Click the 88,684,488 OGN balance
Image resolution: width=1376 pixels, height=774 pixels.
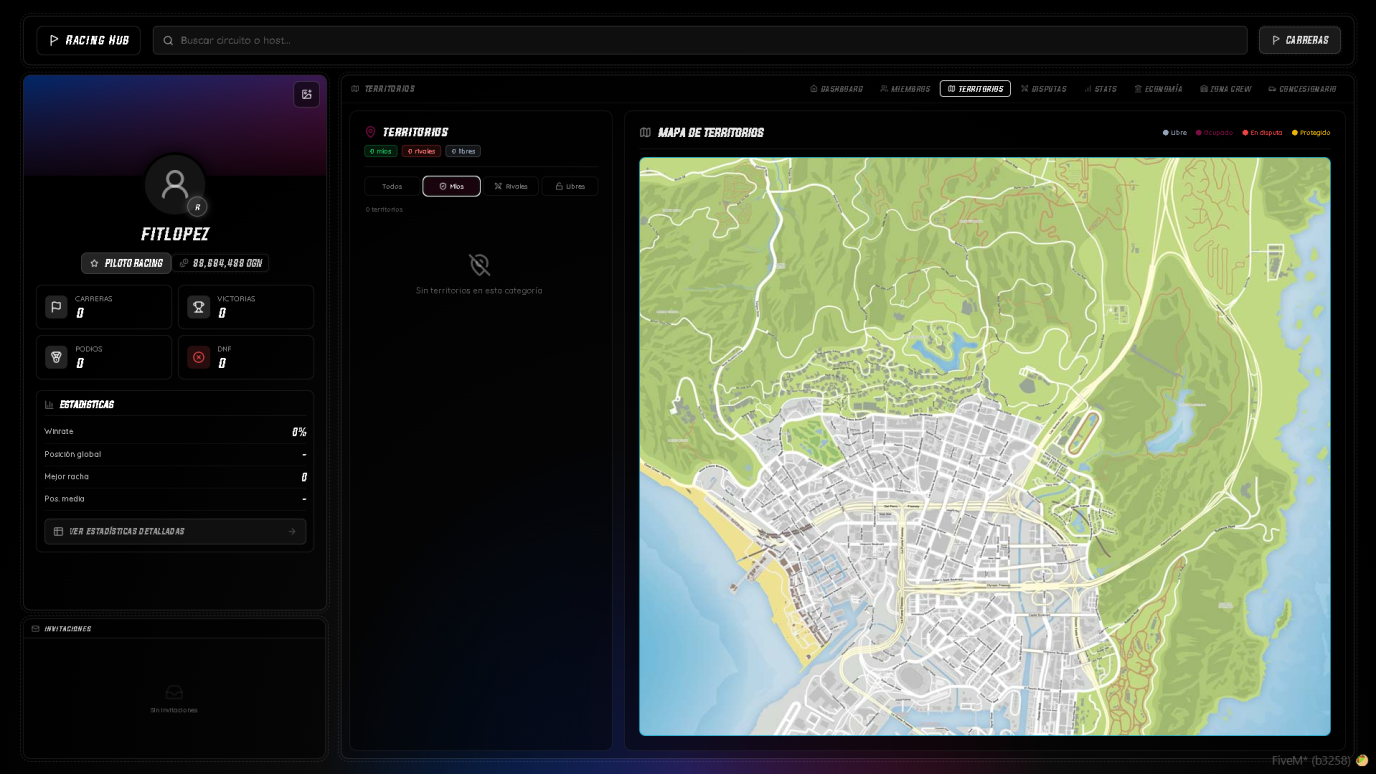click(221, 263)
